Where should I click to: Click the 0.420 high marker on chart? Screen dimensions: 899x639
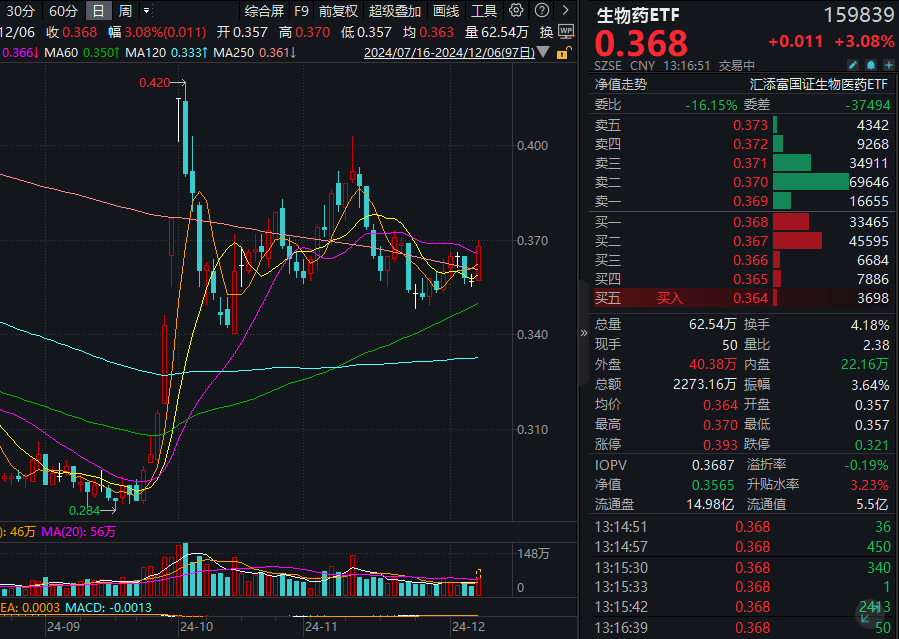coord(154,83)
